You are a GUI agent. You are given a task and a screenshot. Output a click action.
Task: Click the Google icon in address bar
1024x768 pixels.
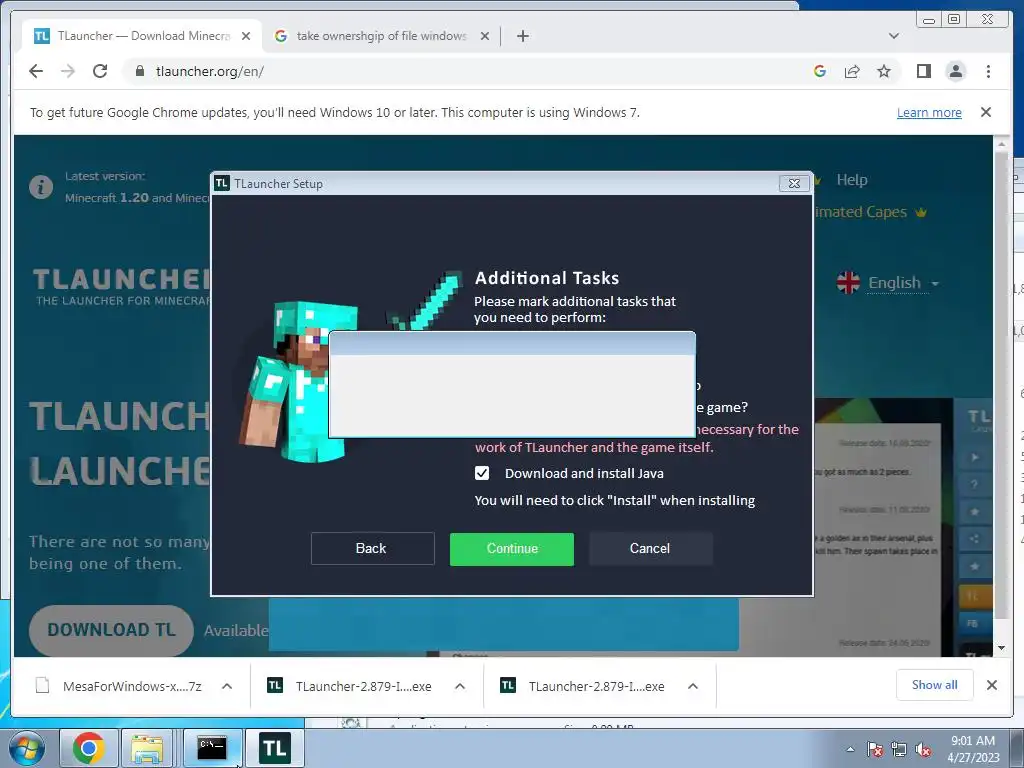(820, 71)
